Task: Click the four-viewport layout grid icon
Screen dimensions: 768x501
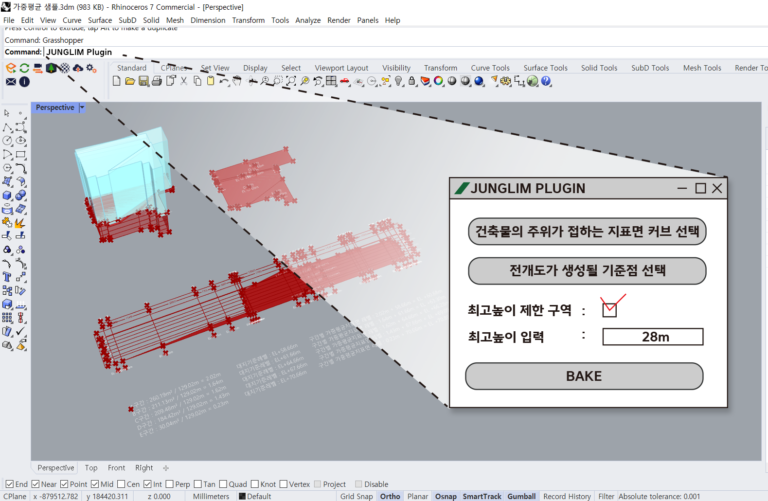Action: point(331,81)
